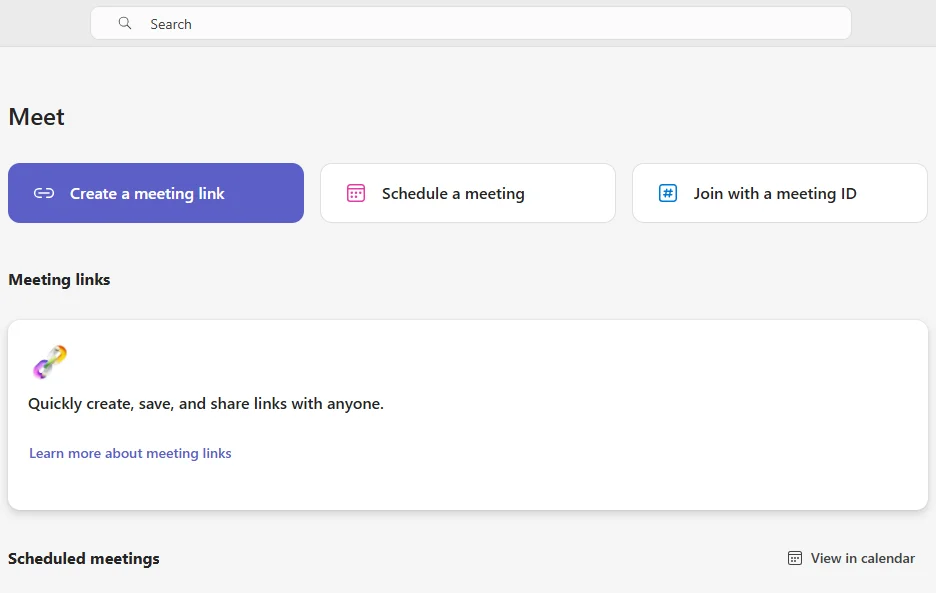Start a new meeting link via the purple button
This screenshot has height=593, width=936.
pos(155,193)
